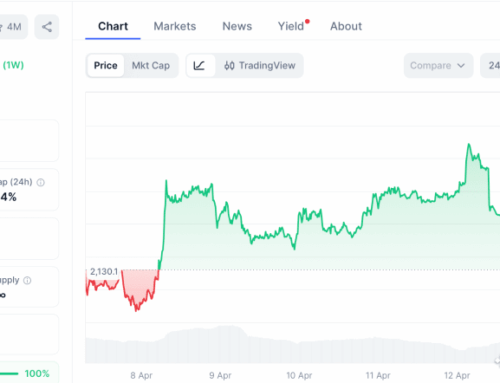Click the 10 Apr axis label

(299, 376)
